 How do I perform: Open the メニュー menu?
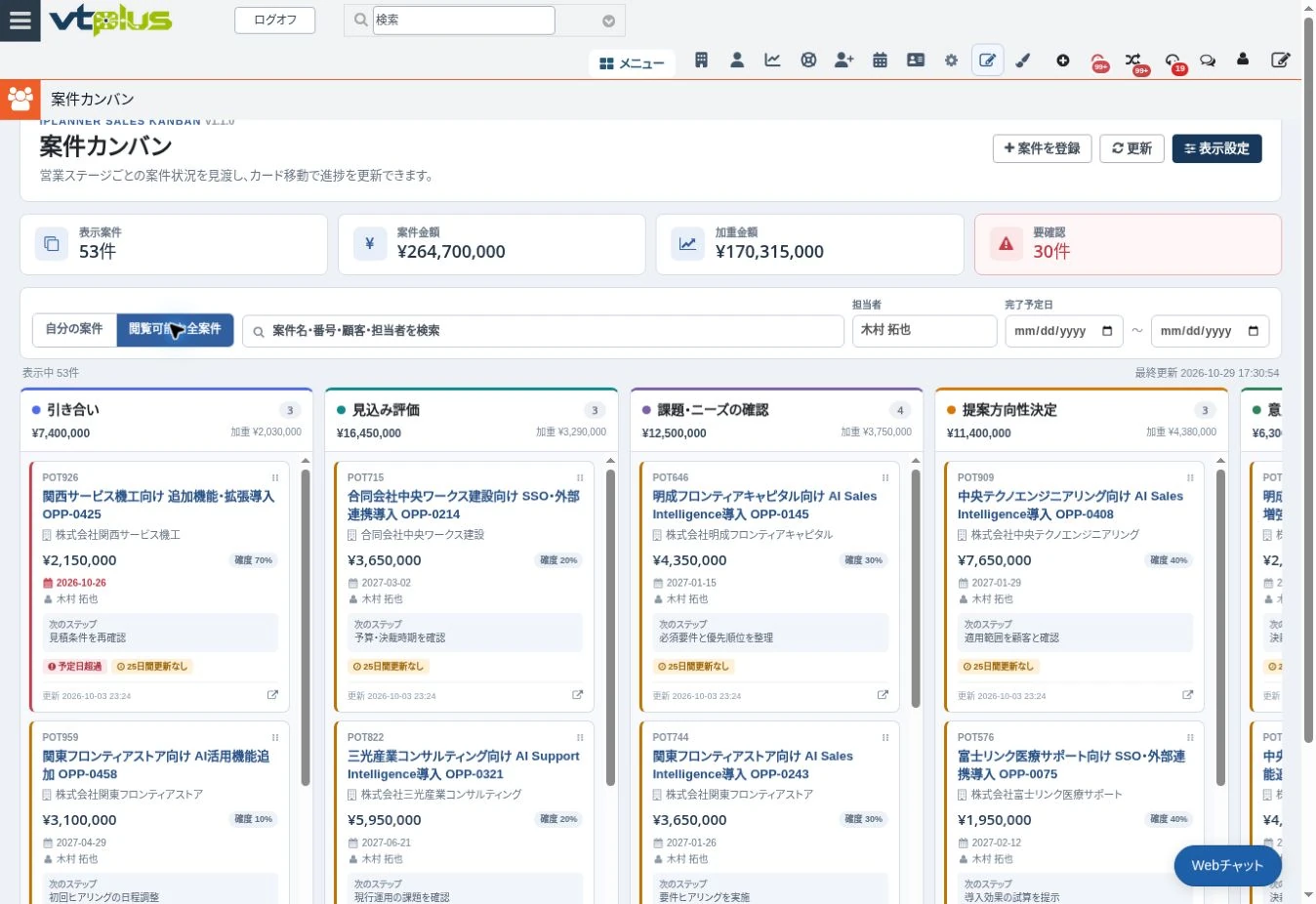pyautogui.click(x=632, y=63)
